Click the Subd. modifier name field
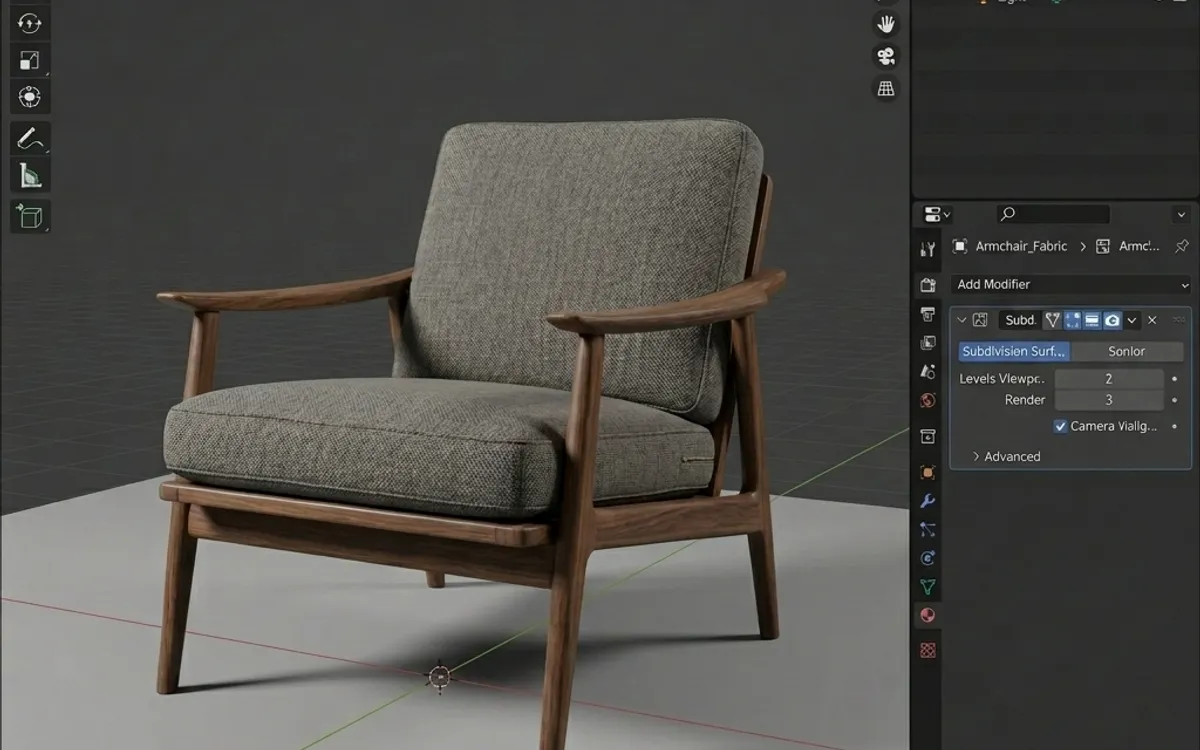 pyautogui.click(x=1019, y=320)
